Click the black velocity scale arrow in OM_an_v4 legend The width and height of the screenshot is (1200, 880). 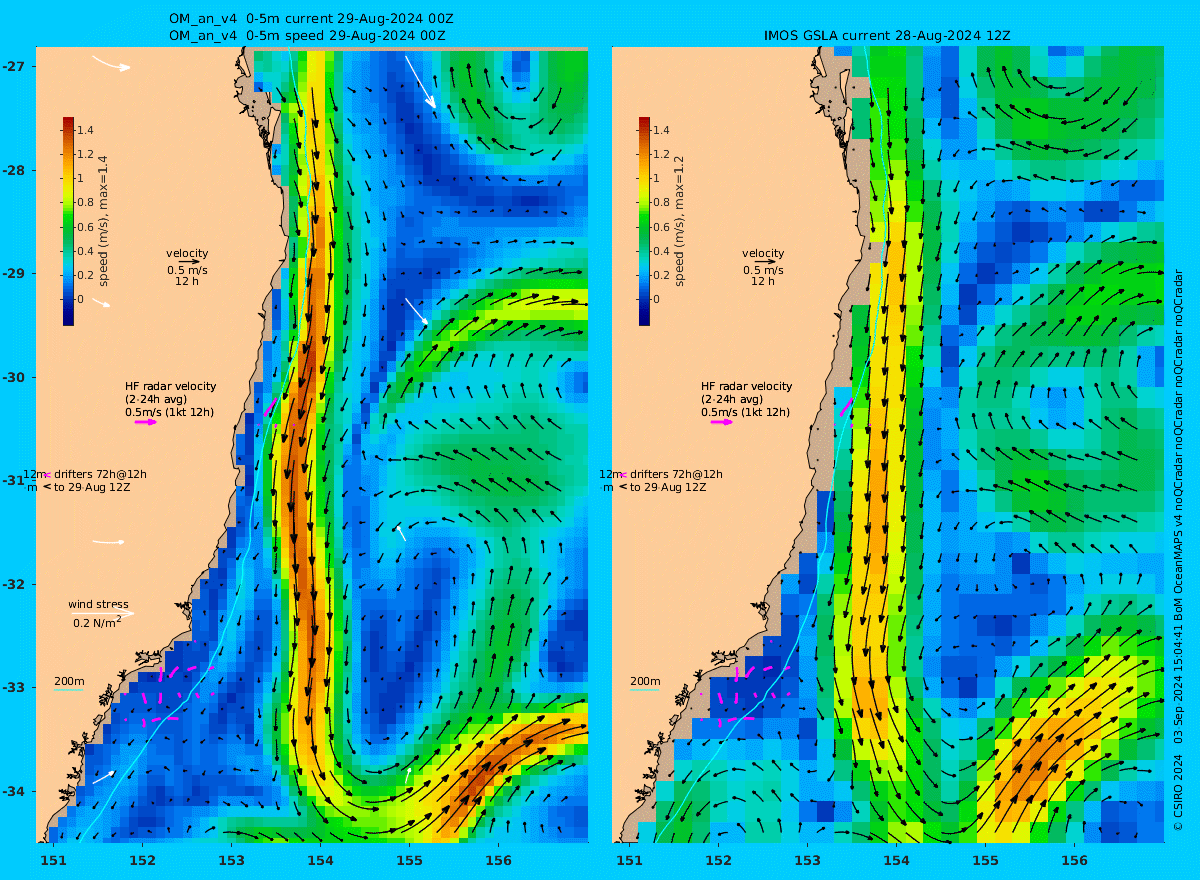pyautogui.click(x=189, y=261)
